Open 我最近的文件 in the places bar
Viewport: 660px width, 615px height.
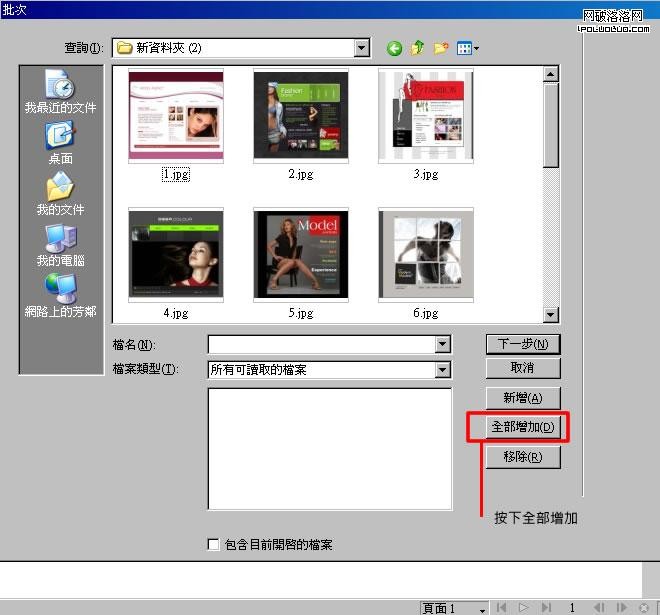[x=60, y=92]
